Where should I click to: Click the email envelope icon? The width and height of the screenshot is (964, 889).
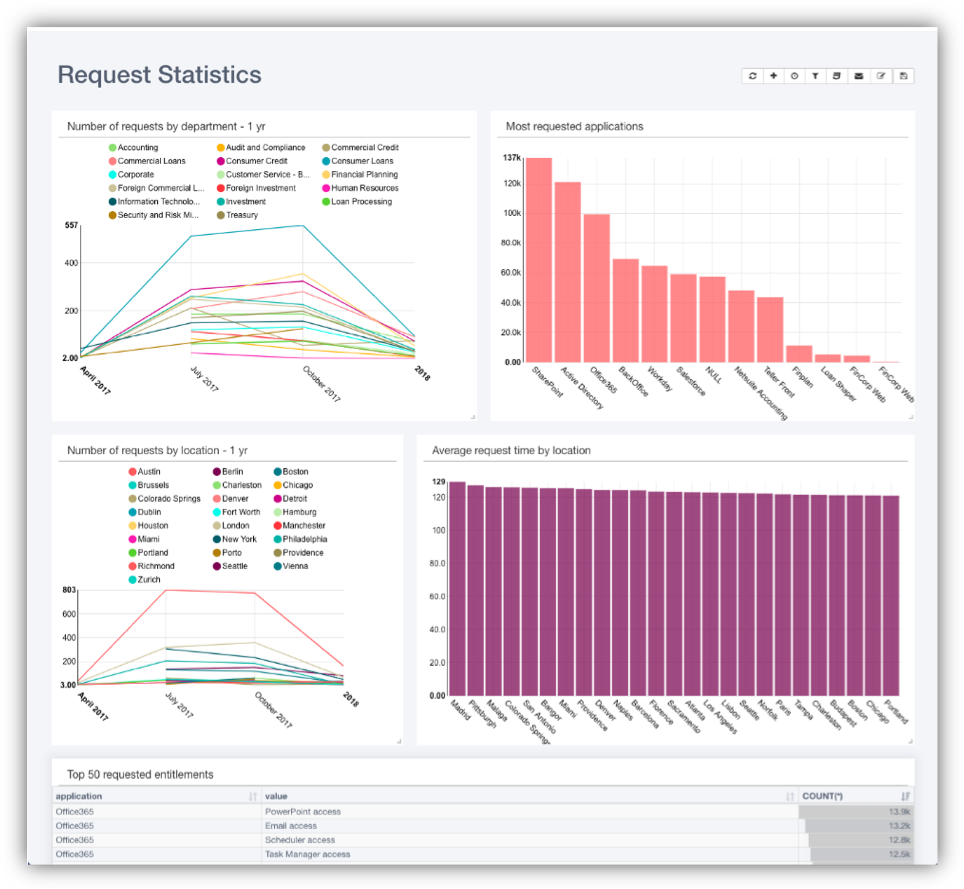859,76
